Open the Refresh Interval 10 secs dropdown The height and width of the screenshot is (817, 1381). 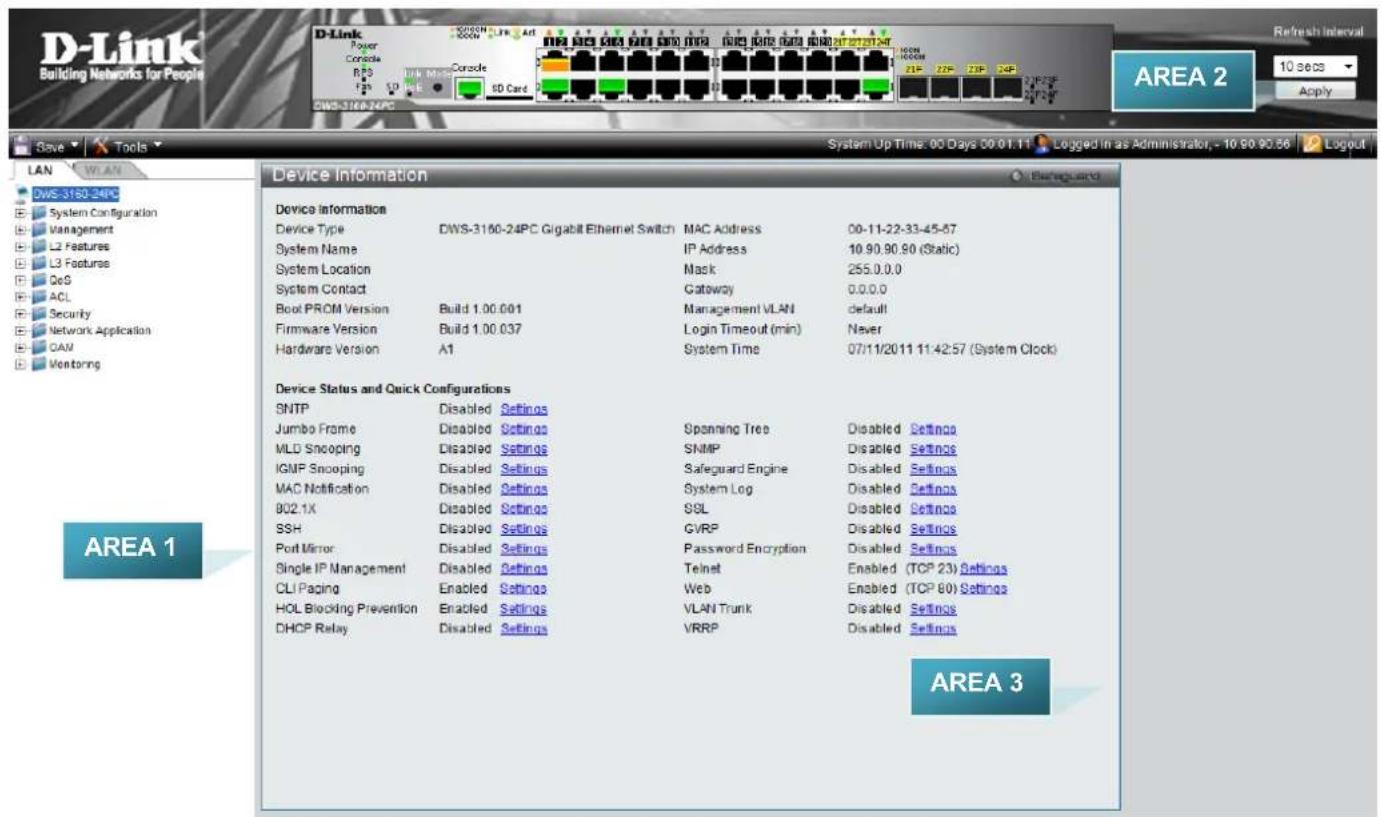[x=1314, y=65]
